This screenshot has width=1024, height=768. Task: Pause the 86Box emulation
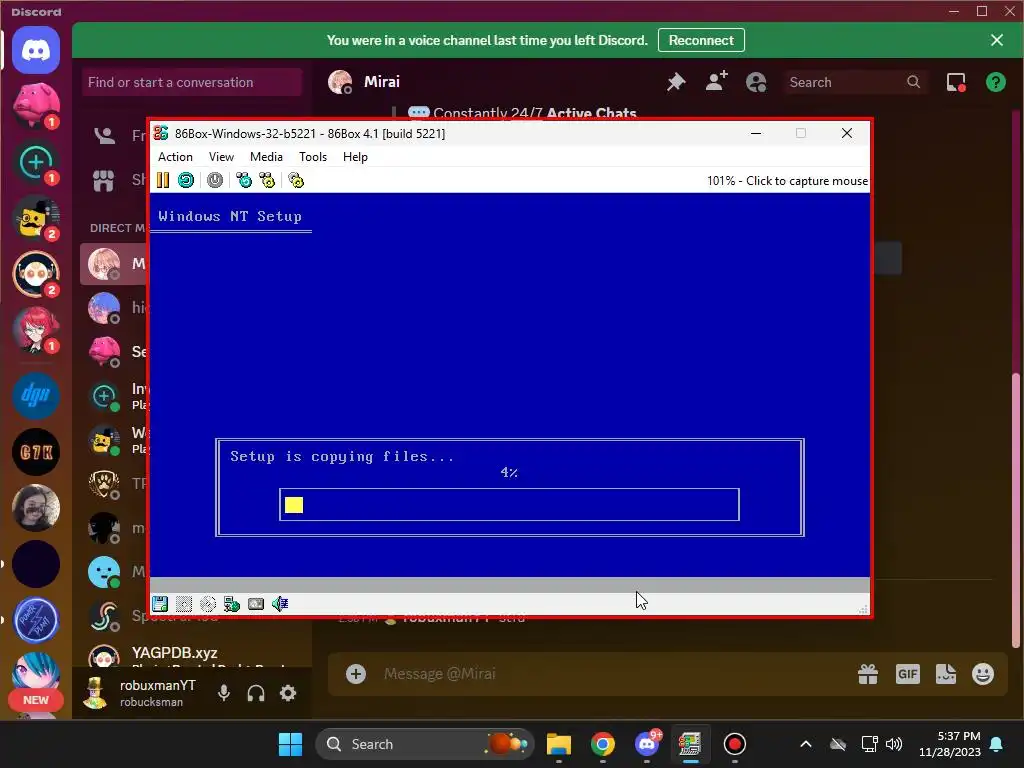click(163, 180)
